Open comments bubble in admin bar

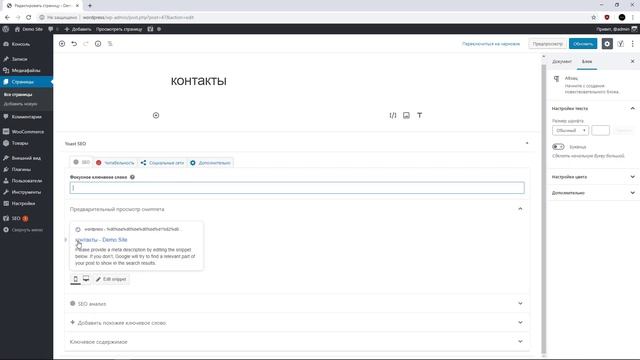click(x=51, y=29)
